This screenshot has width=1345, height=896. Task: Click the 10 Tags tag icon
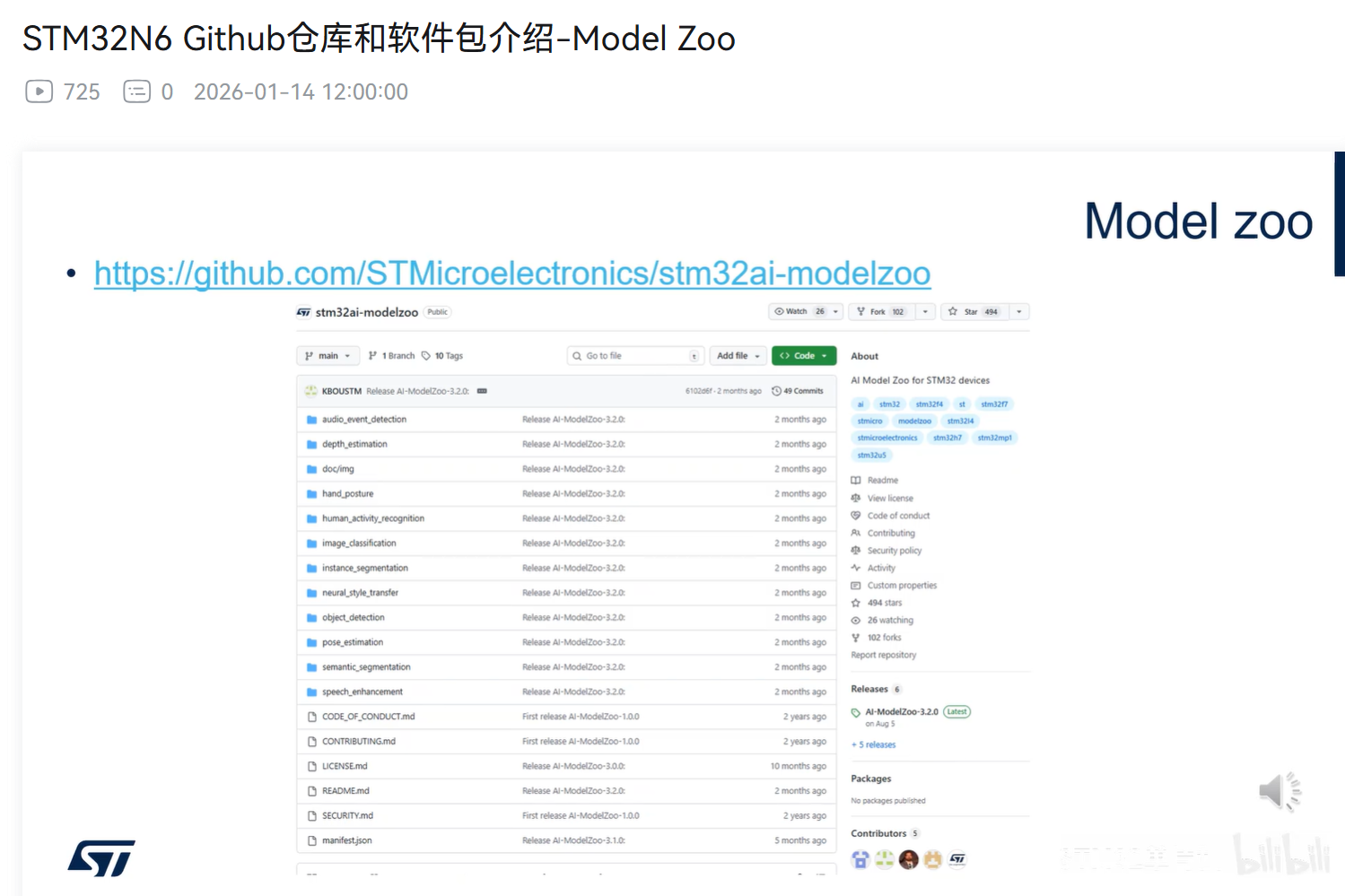(426, 356)
